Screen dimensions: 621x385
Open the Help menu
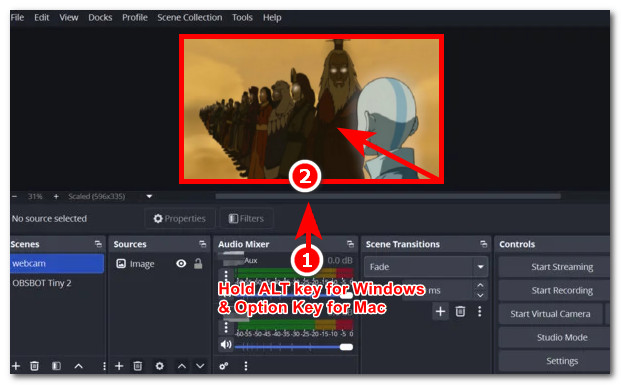(272, 17)
